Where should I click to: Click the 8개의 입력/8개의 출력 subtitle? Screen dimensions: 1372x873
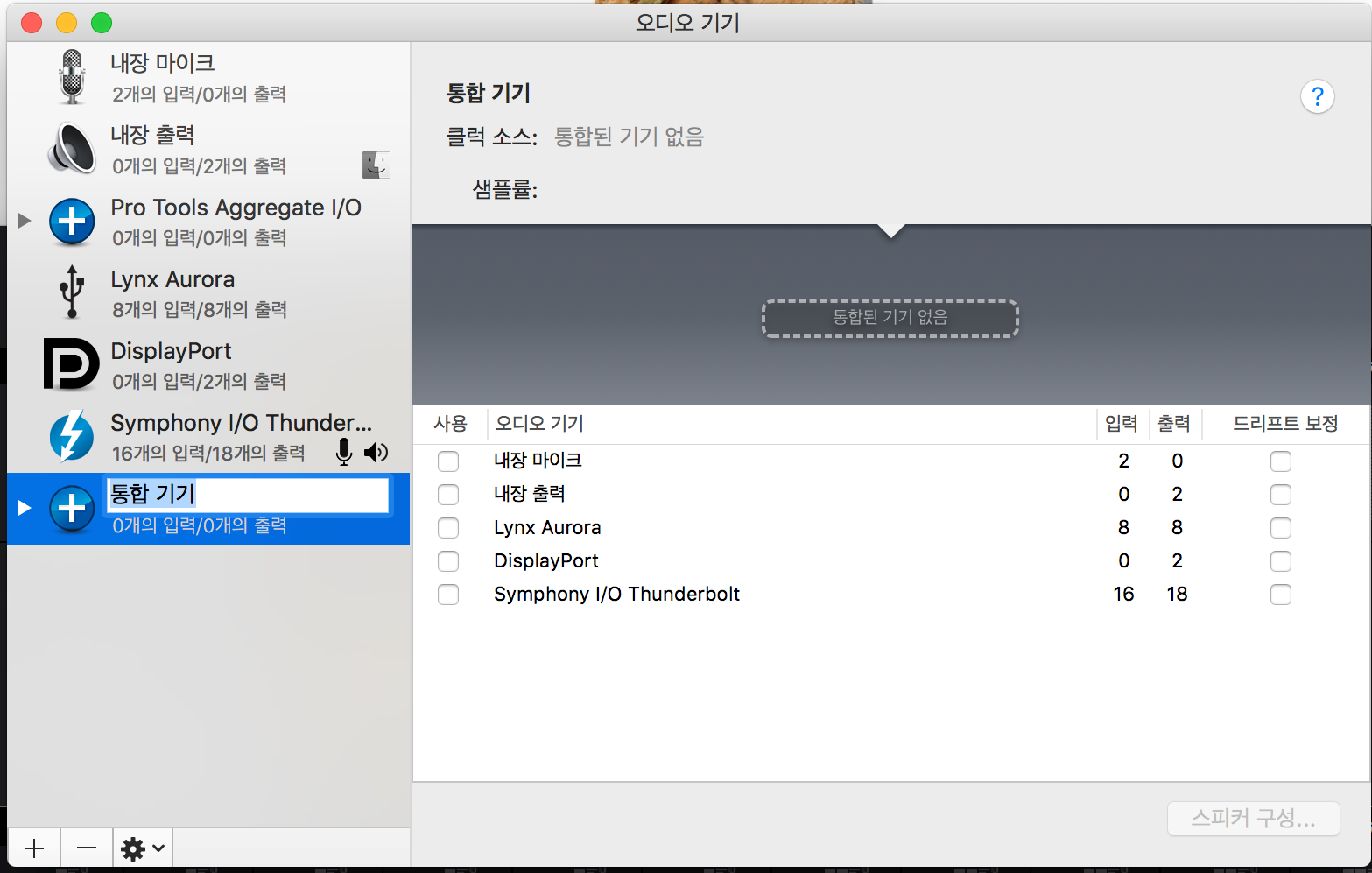[200, 309]
